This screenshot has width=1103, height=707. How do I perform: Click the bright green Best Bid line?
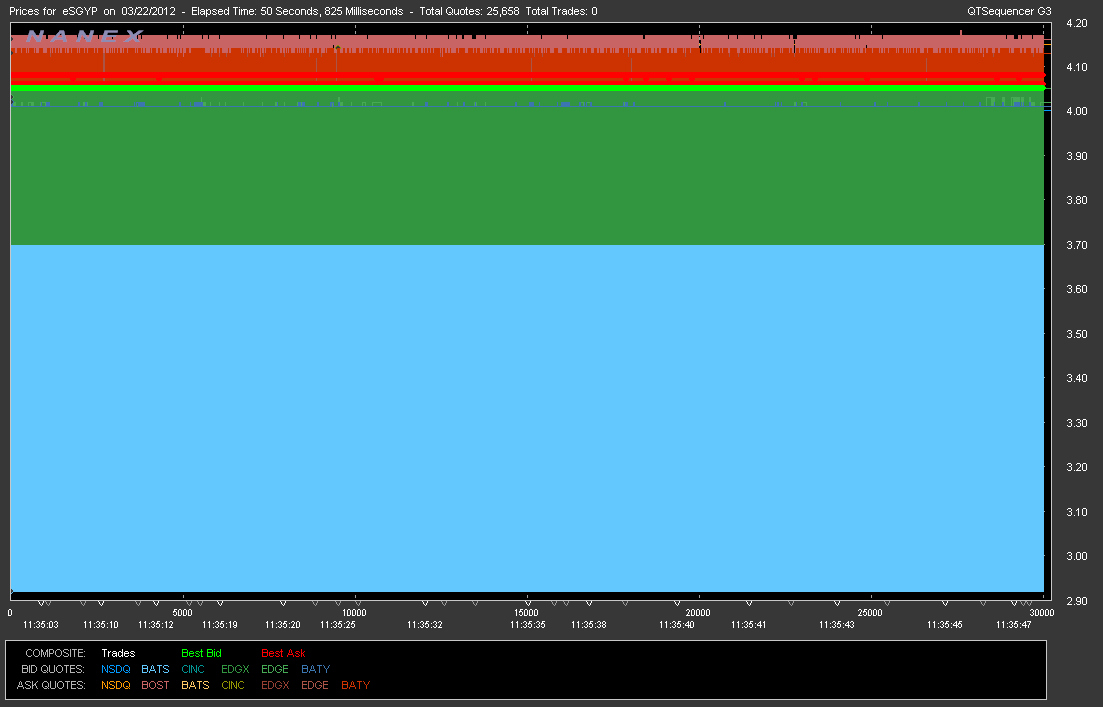pyautogui.click(x=528, y=88)
